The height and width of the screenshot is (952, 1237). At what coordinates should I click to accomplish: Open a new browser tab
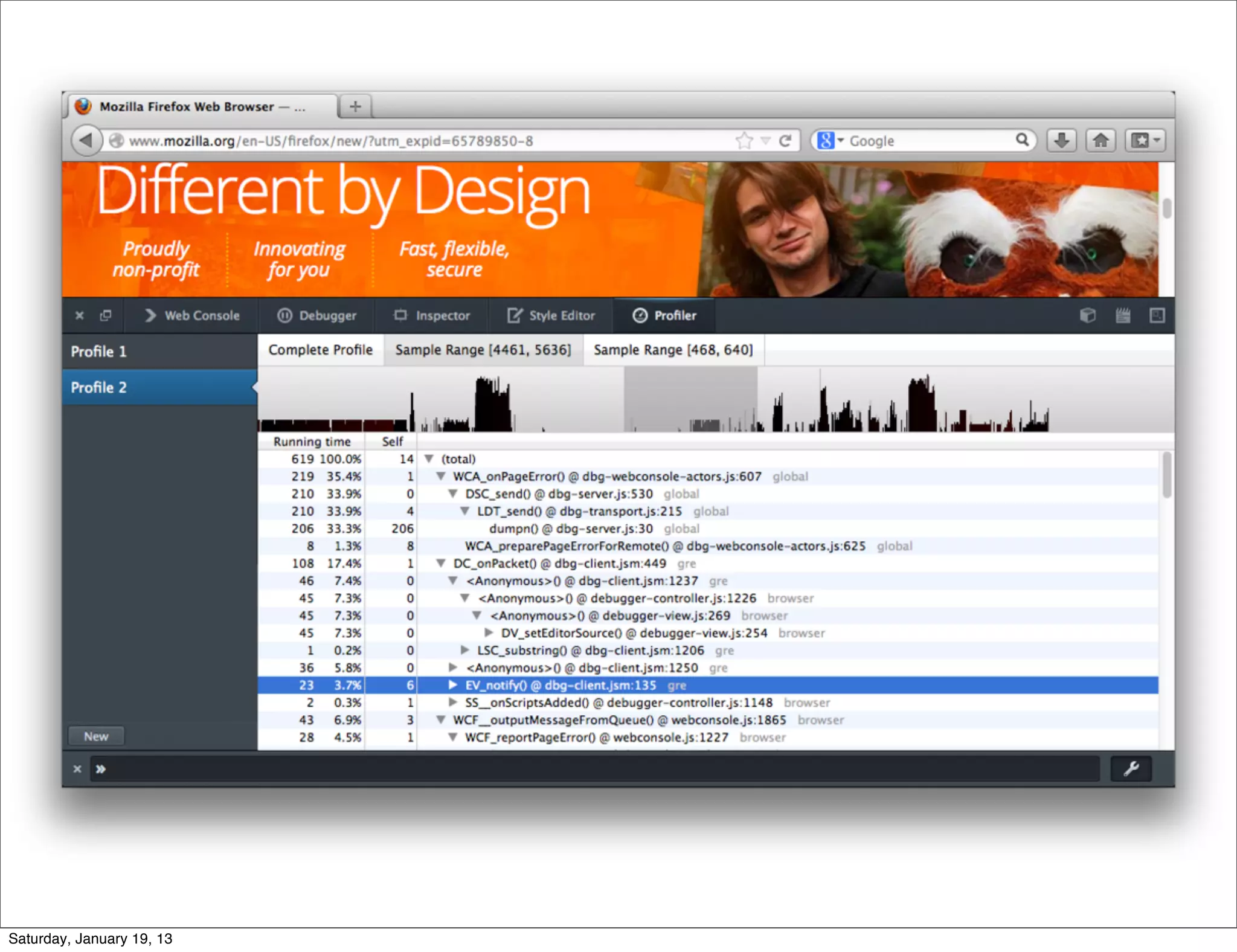(355, 106)
